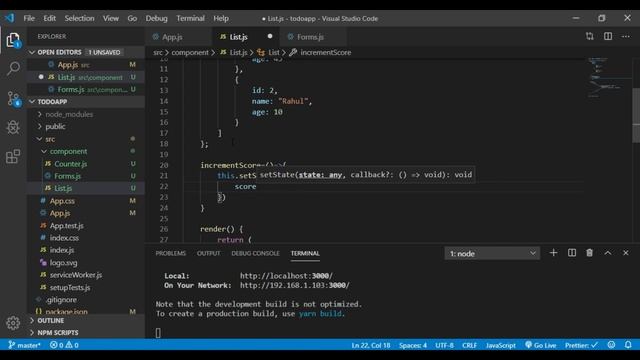This screenshot has height=360, width=640.
Task: Open App.css in the file tree
Action: (x=86, y=201)
